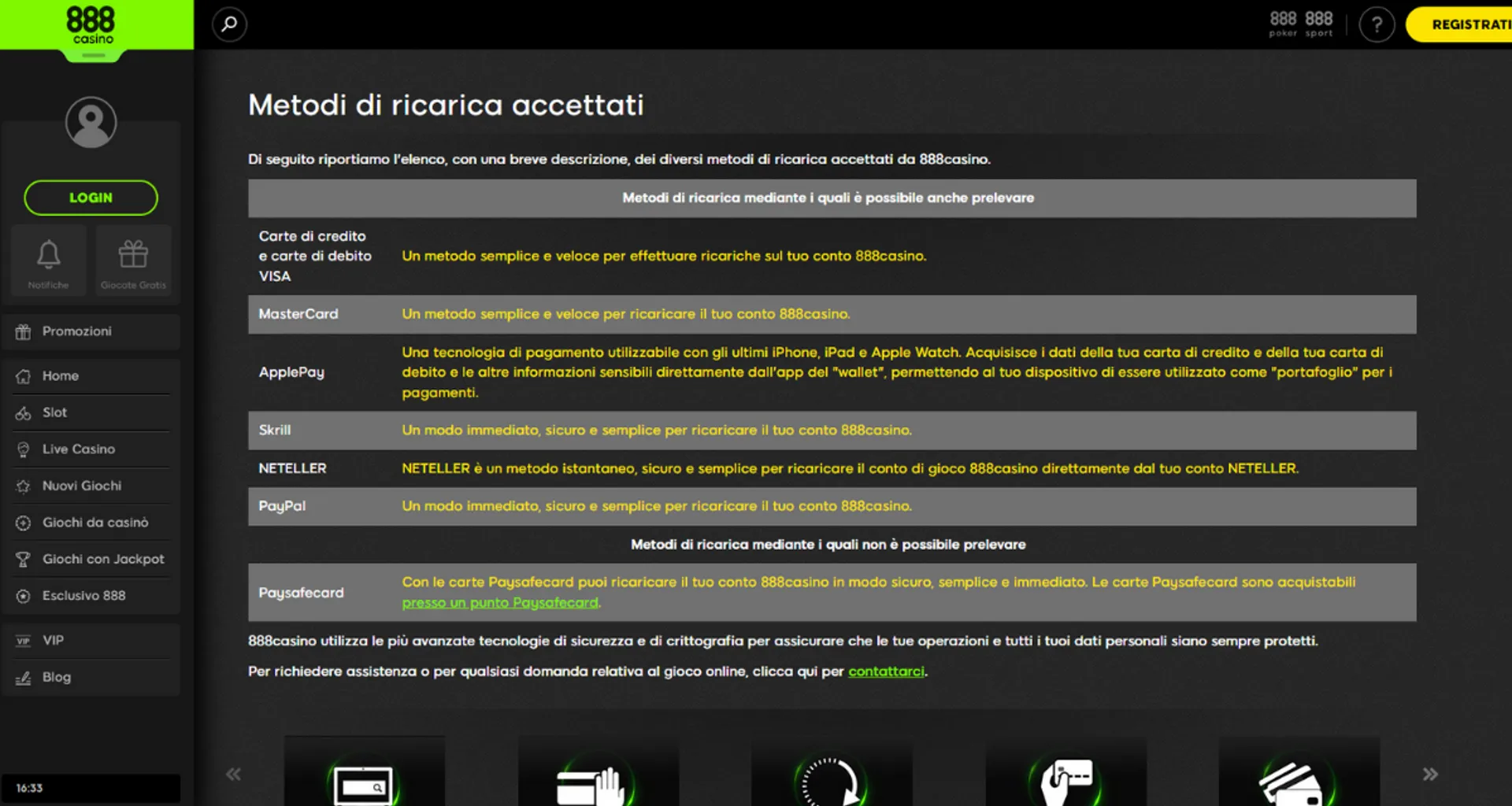Image resolution: width=1512 pixels, height=806 pixels.
Task: Click the Giochi da casinò chip icon
Action: click(x=23, y=523)
